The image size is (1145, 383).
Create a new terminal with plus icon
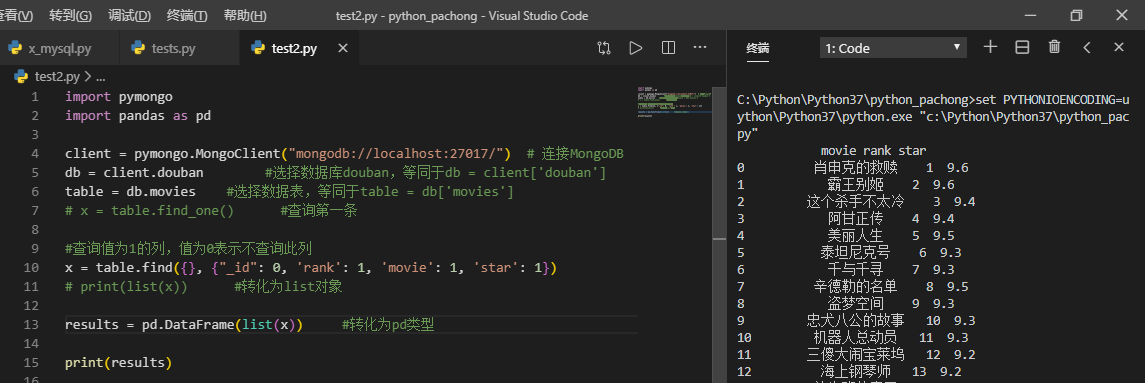[990, 48]
